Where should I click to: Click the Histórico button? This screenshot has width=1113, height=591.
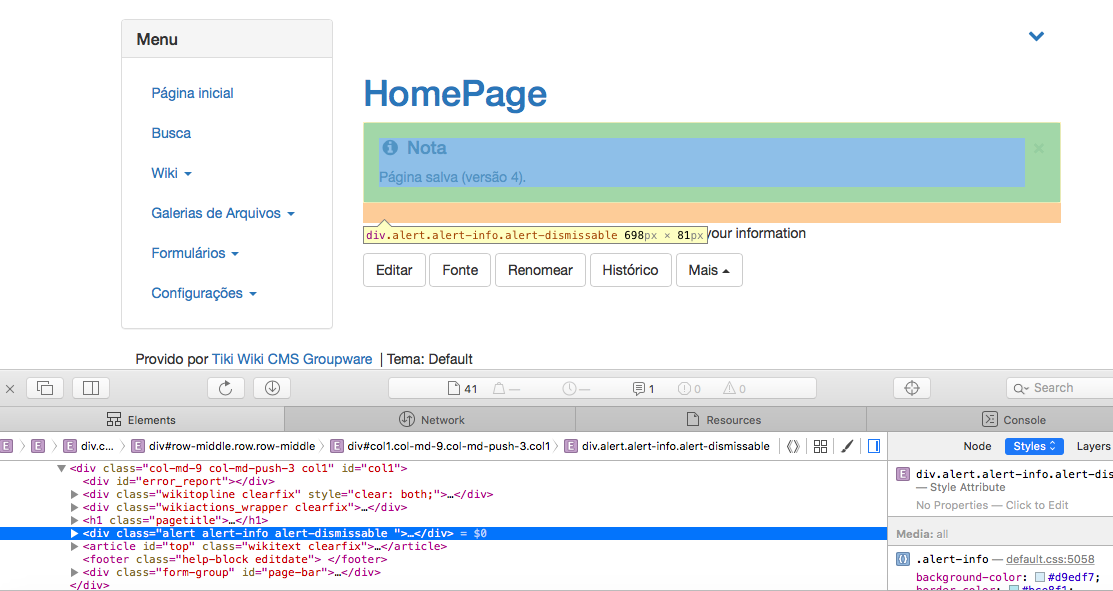(630, 270)
